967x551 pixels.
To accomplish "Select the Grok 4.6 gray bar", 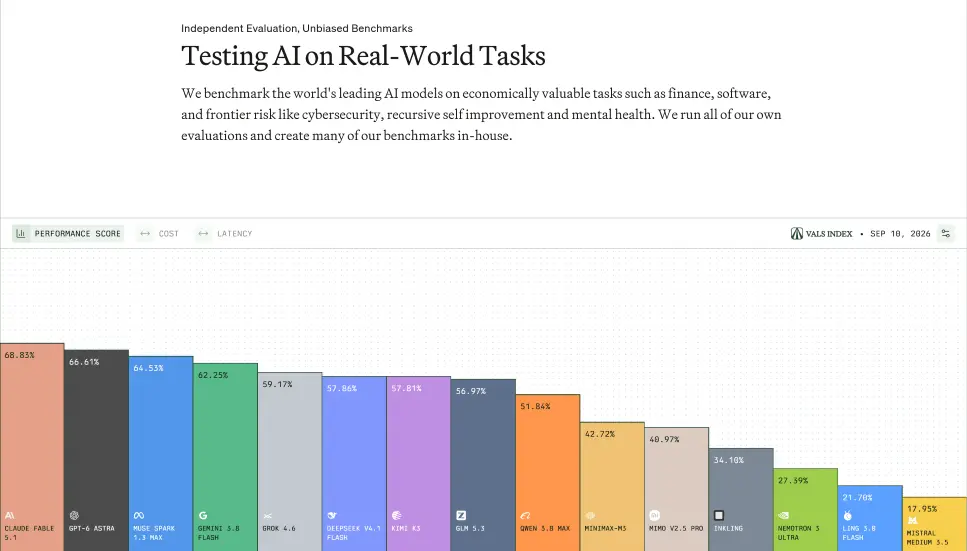I will (x=290, y=462).
